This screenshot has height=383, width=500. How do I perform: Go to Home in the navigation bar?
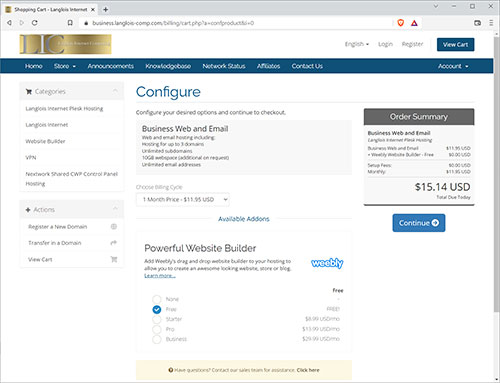[x=33, y=66]
